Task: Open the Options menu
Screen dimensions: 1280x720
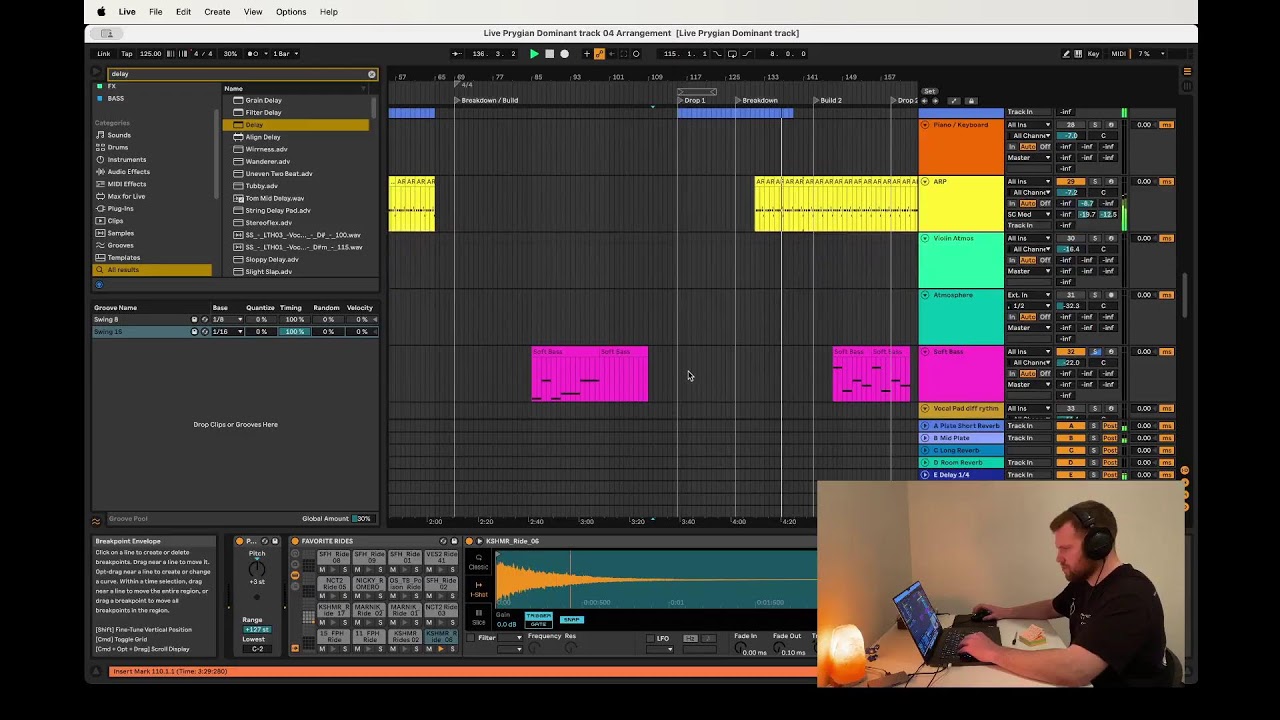Action: [291, 12]
